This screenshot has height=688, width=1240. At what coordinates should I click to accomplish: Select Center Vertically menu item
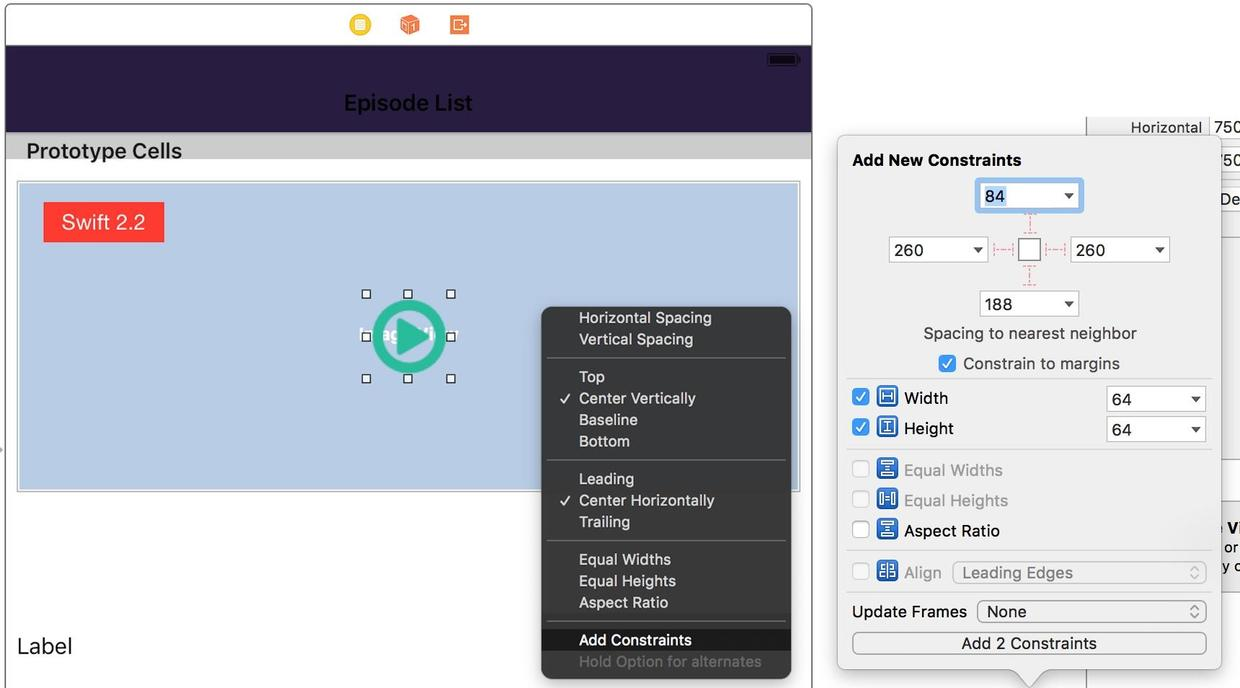pyautogui.click(x=637, y=398)
